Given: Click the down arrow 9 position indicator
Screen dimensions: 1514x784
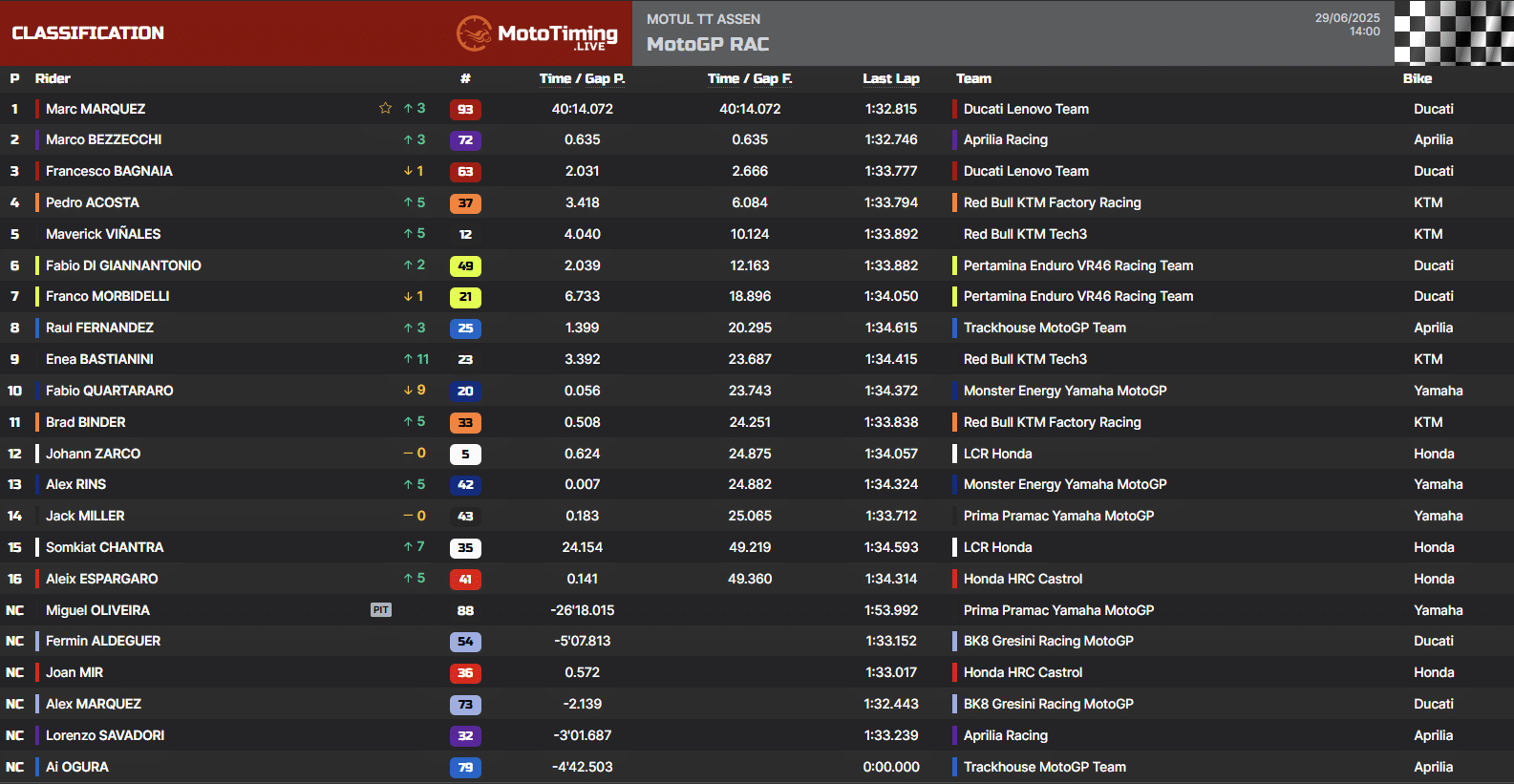Looking at the screenshot, I should click(415, 391).
